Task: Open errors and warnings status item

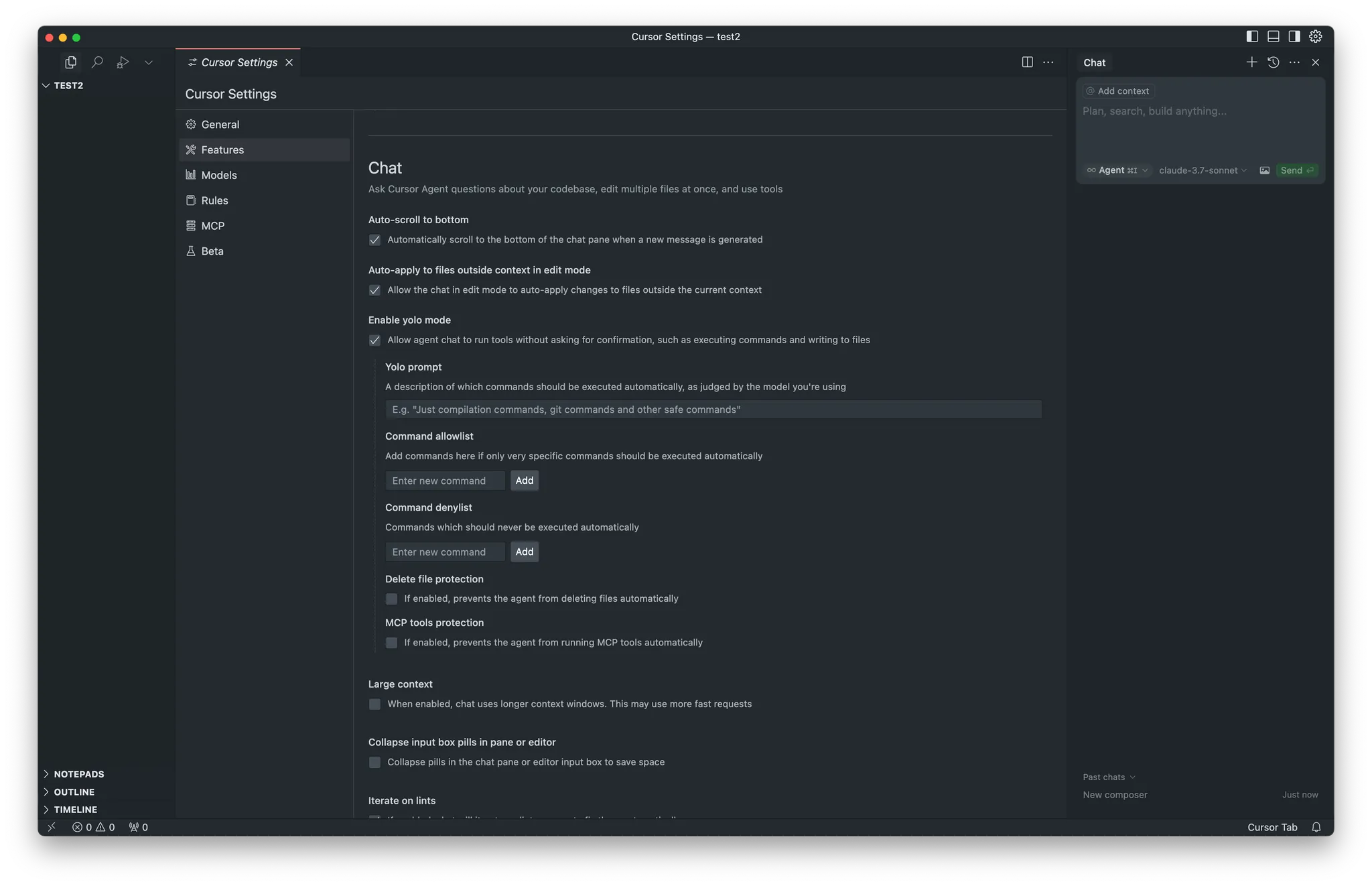Action: click(x=93, y=827)
